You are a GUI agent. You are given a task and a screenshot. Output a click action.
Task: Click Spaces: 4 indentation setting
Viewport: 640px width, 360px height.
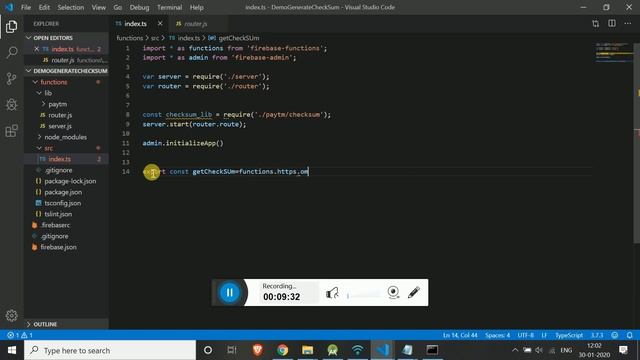point(497,335)
